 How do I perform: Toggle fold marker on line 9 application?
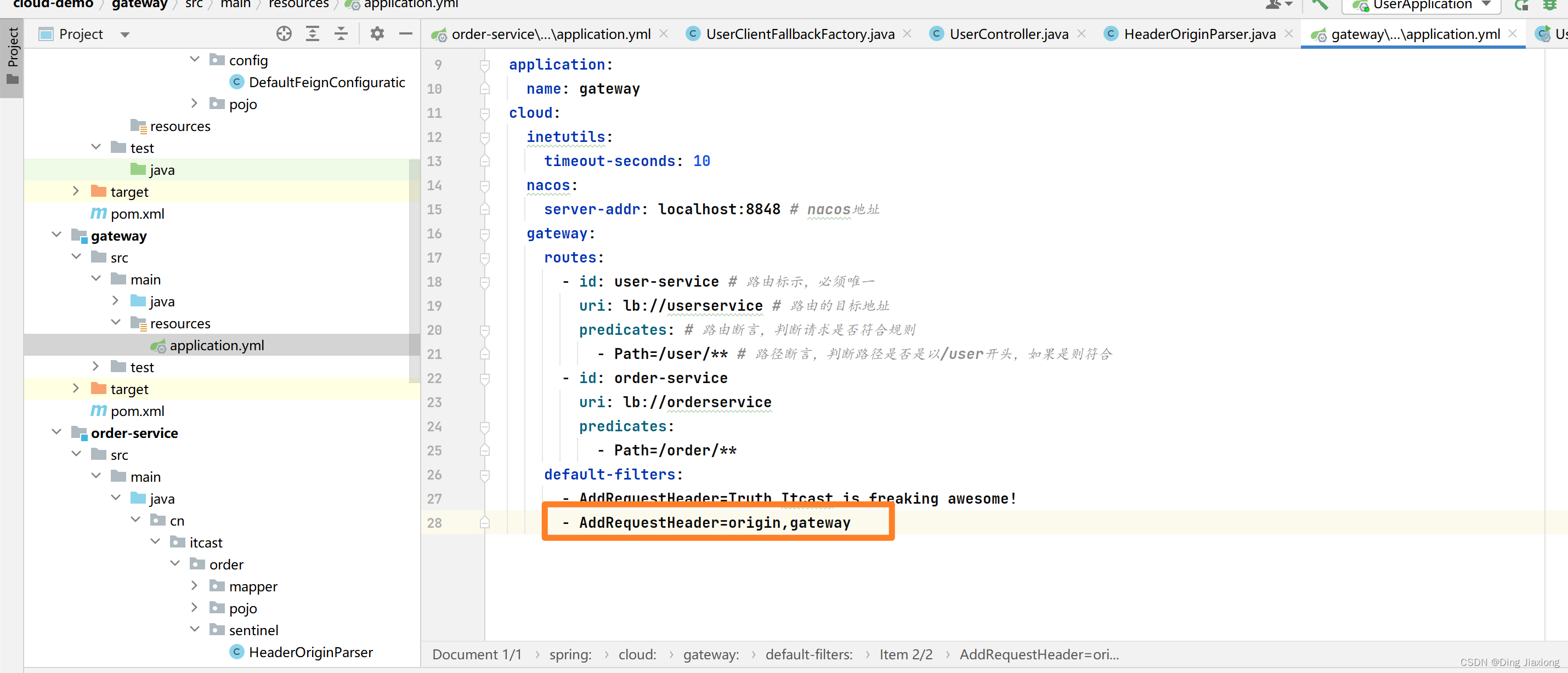tap(484, 65)
